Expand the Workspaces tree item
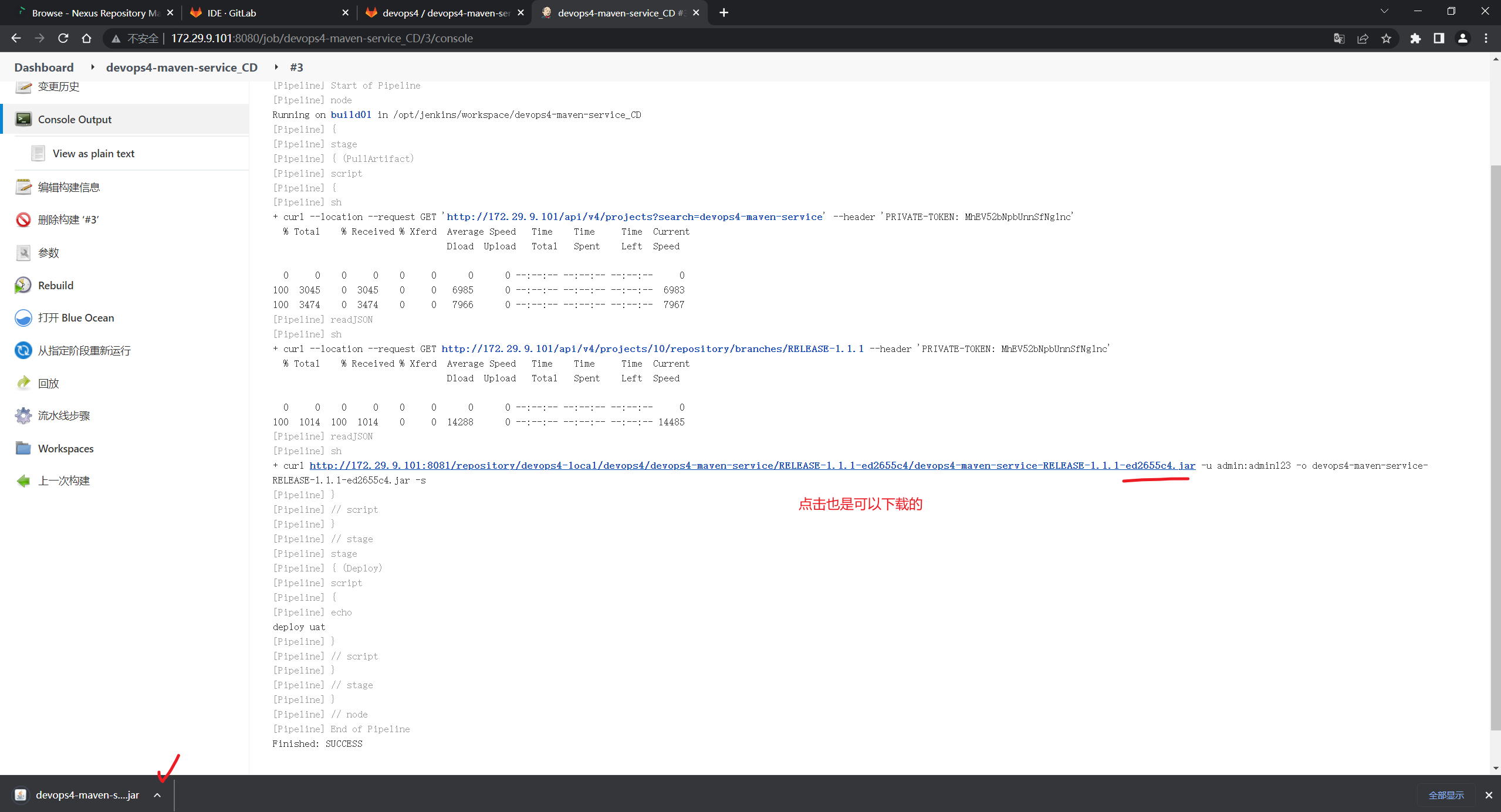This screenshot has width=1501, height=812. 65,448
